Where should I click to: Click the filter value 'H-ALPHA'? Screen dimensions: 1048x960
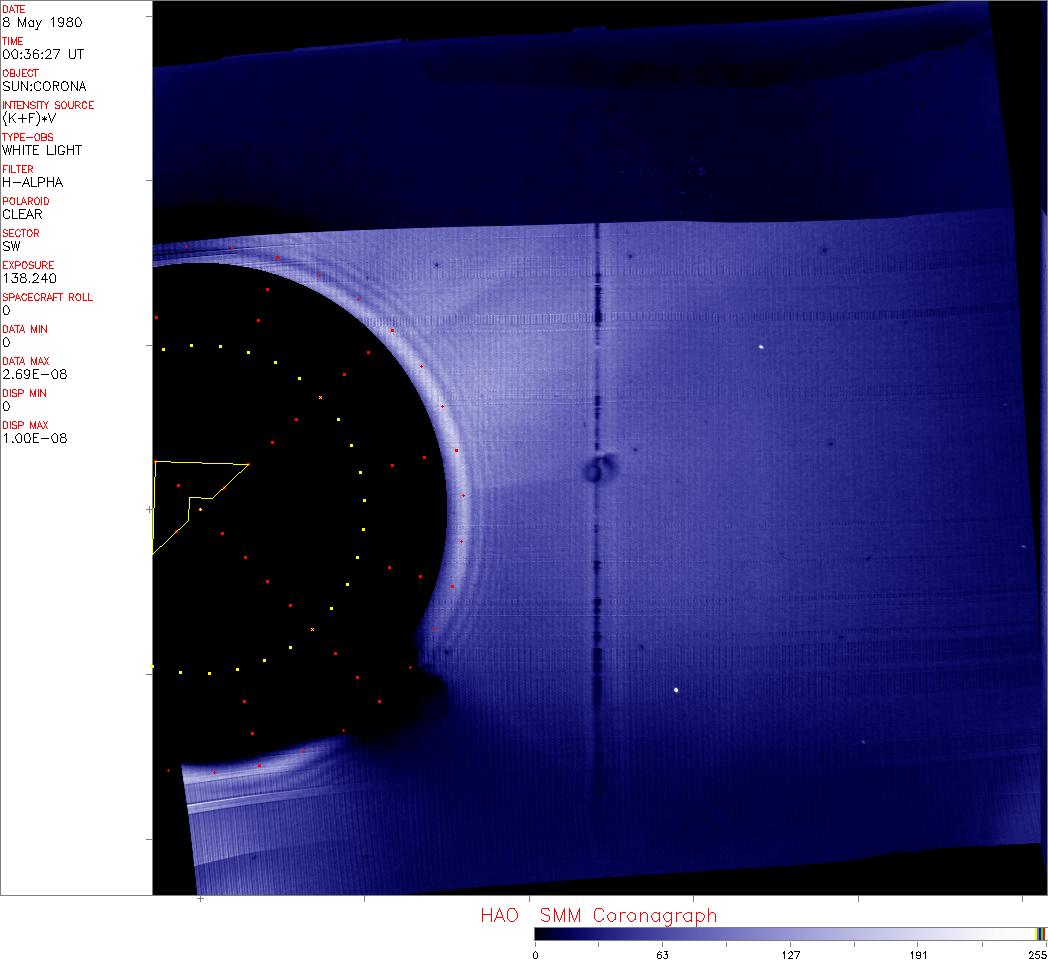click(x=33, y=182)
